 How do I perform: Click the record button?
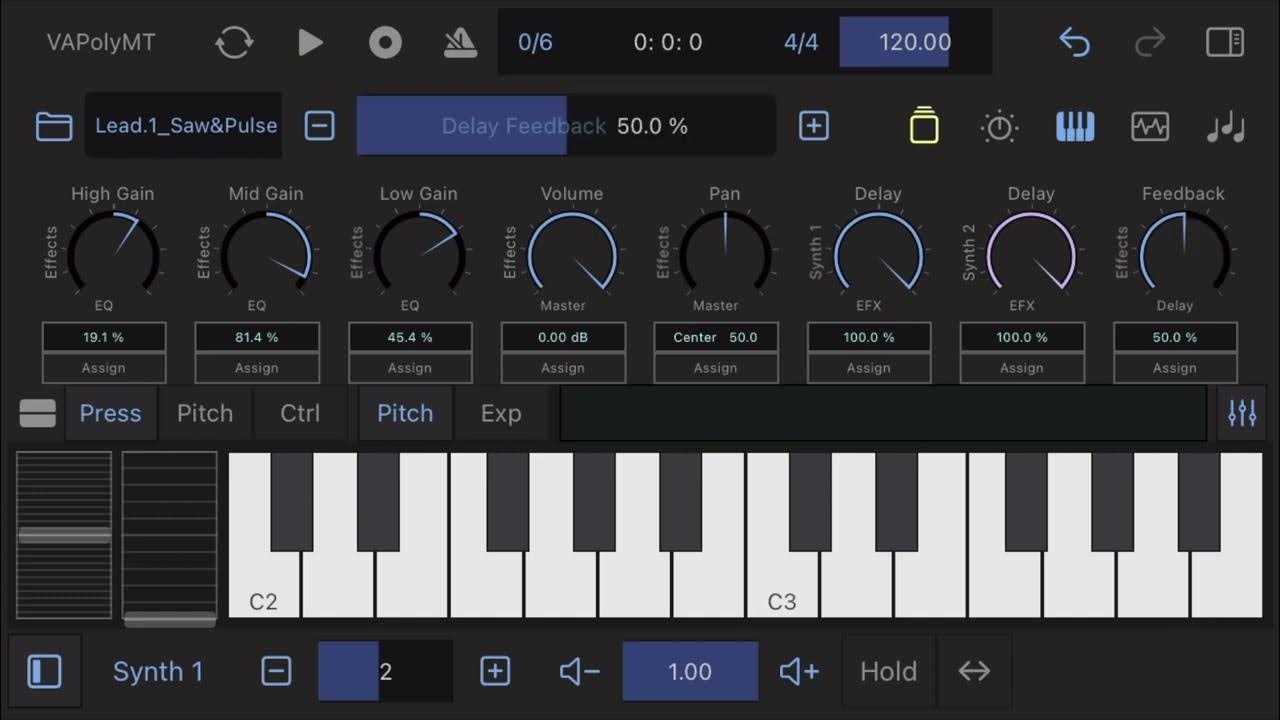(x=385, y=42)
